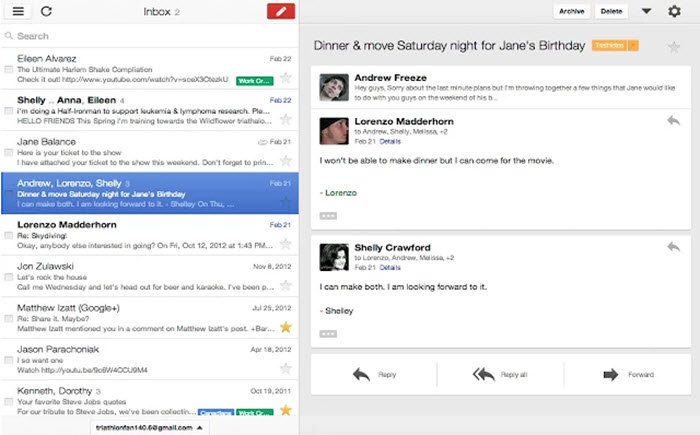Screen dimensions: 700x435
Task: Select the Eileen Alvarez email checkbox
Action: [8, 69]
